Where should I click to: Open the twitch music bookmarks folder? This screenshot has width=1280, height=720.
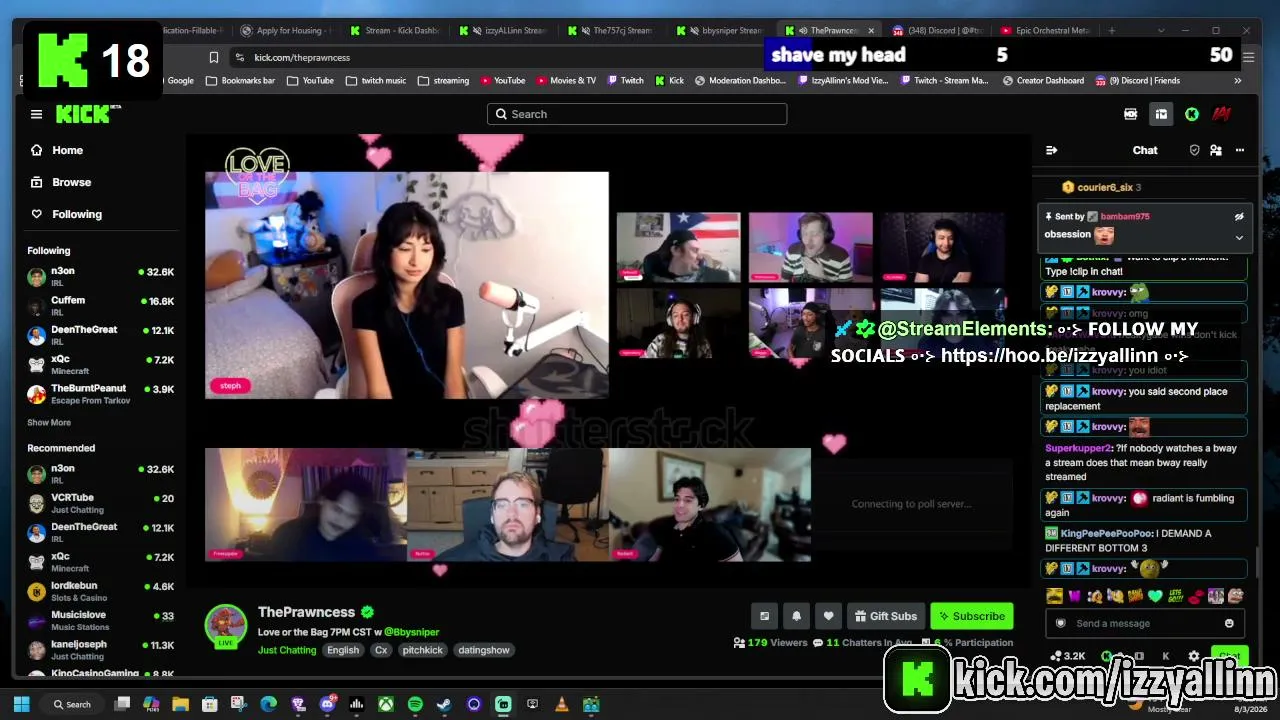[376, 80]
